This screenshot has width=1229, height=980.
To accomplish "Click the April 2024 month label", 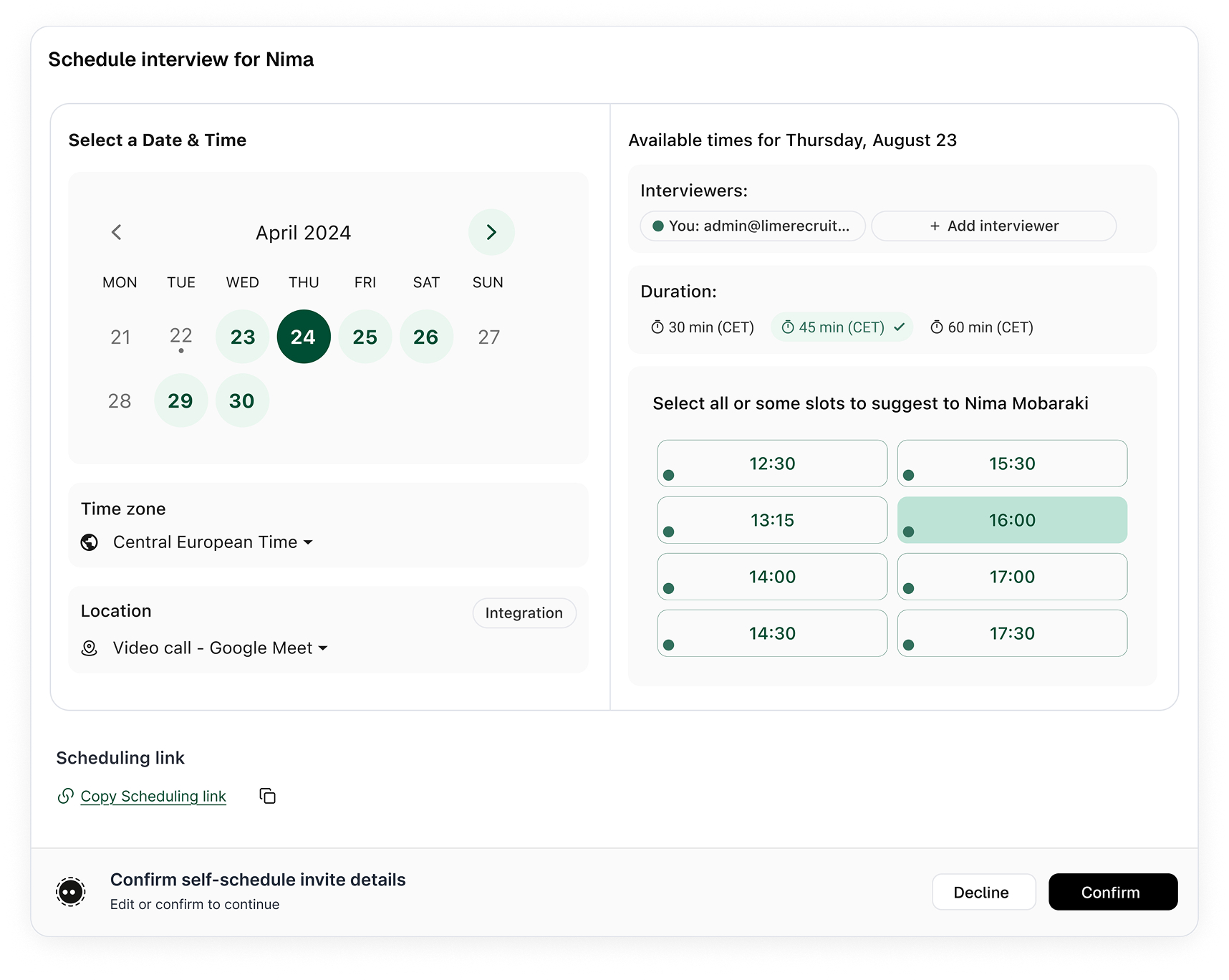I will point(304,233).
